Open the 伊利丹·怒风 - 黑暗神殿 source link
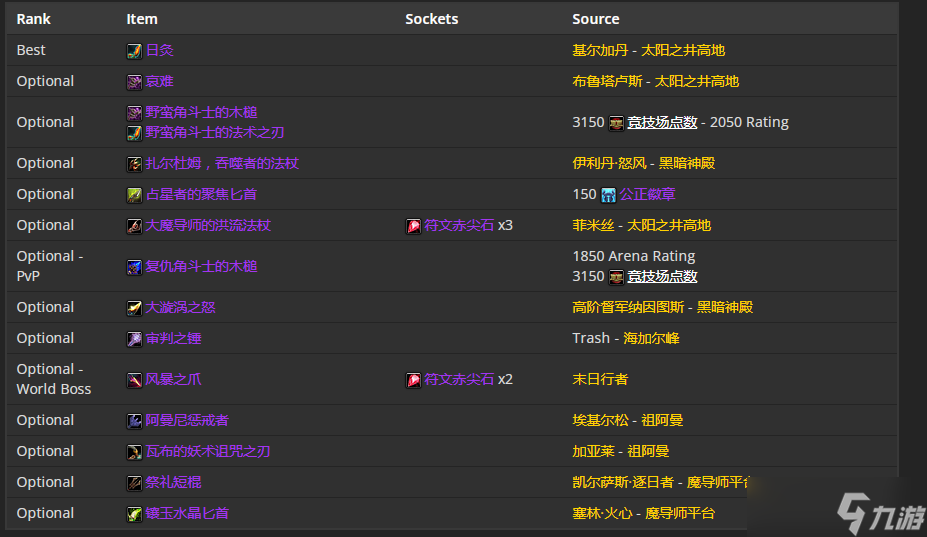Viewport: 927px width, 537px height. click(644, 163)
